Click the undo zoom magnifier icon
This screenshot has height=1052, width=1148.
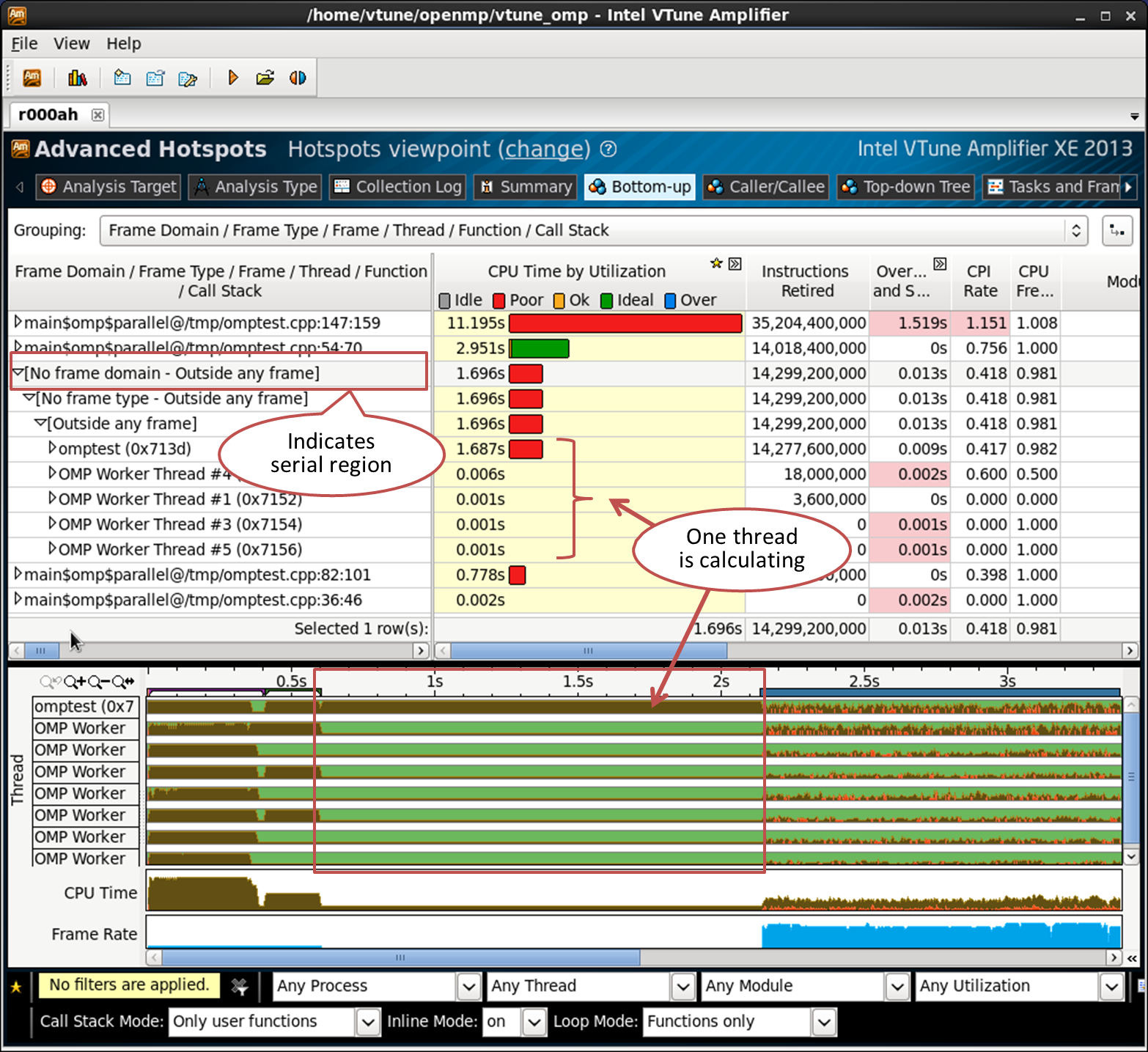tap(51, 683)
